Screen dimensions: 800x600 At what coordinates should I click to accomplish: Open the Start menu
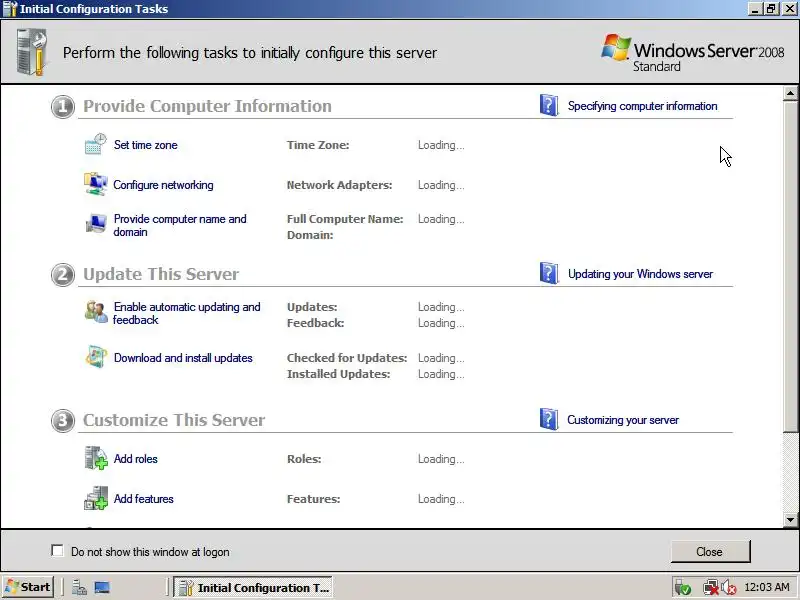(x=28, y=587)
